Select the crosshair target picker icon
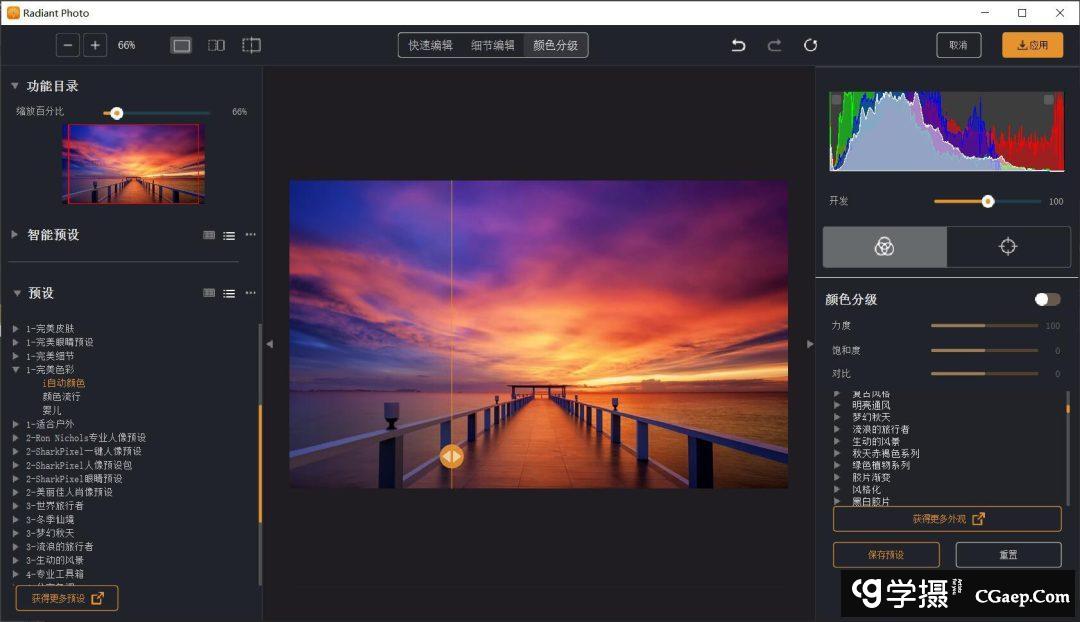Screen dimensions: 1080x622 [x=1008, y=247]
